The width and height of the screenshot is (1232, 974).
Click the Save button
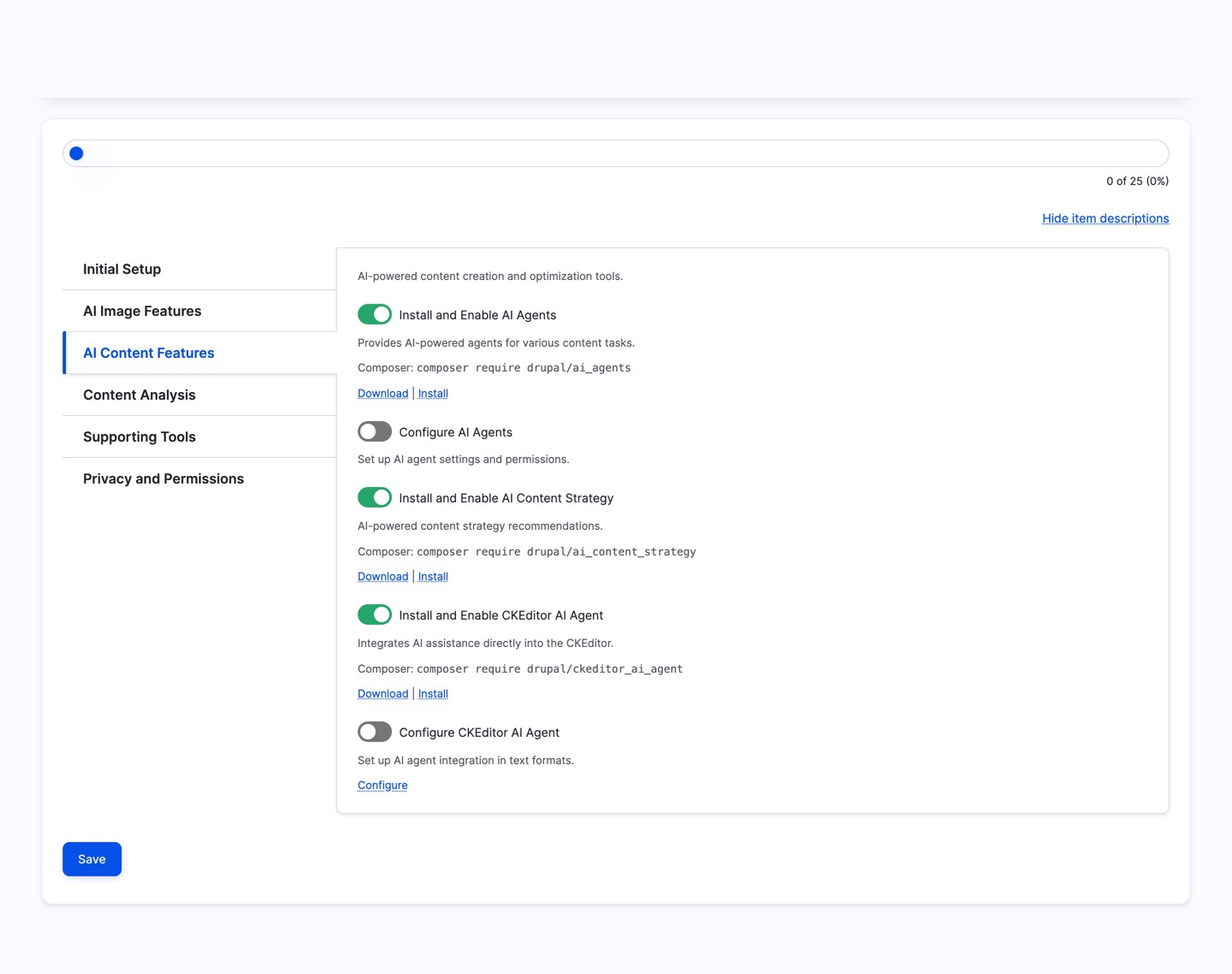click(x=92, y=859)
